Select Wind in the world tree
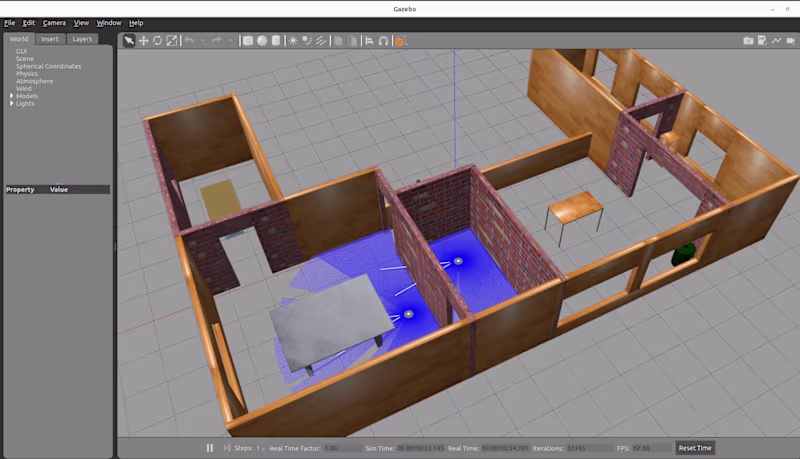 point(23,88)
